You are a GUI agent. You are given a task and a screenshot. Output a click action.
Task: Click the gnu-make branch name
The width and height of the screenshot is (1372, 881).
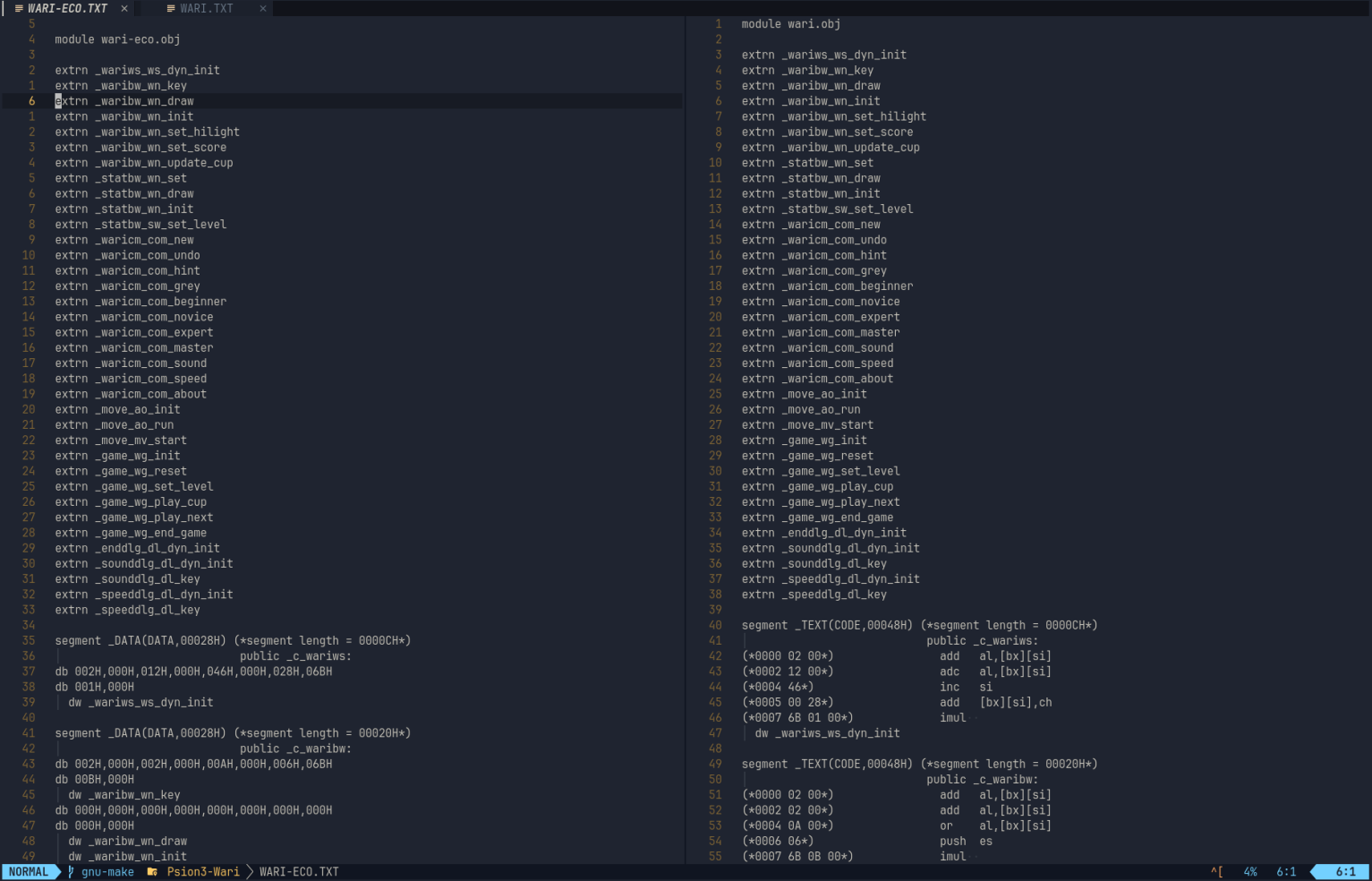click(x=107, y=872)
